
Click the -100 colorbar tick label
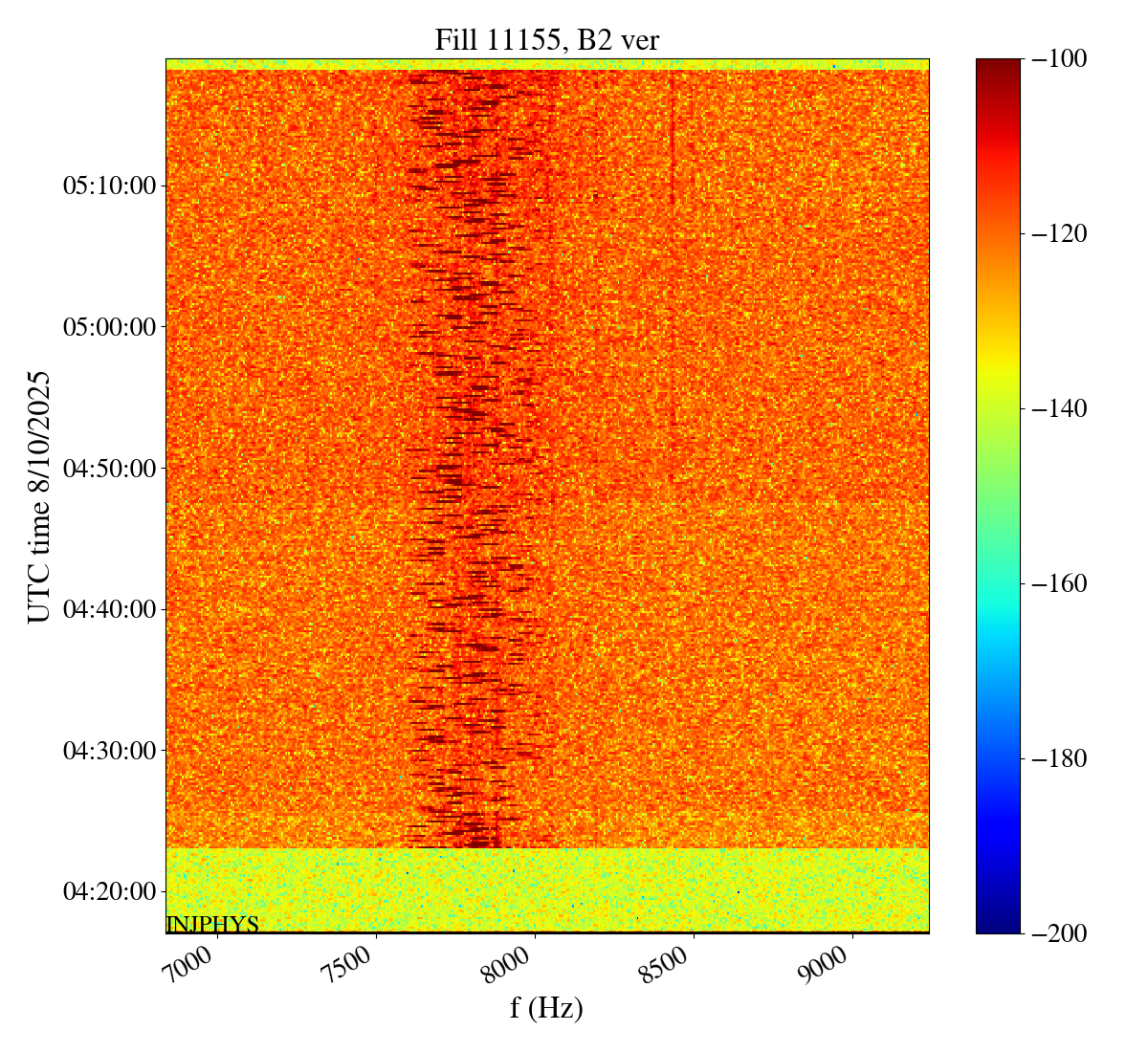[x=1060, y=59]
